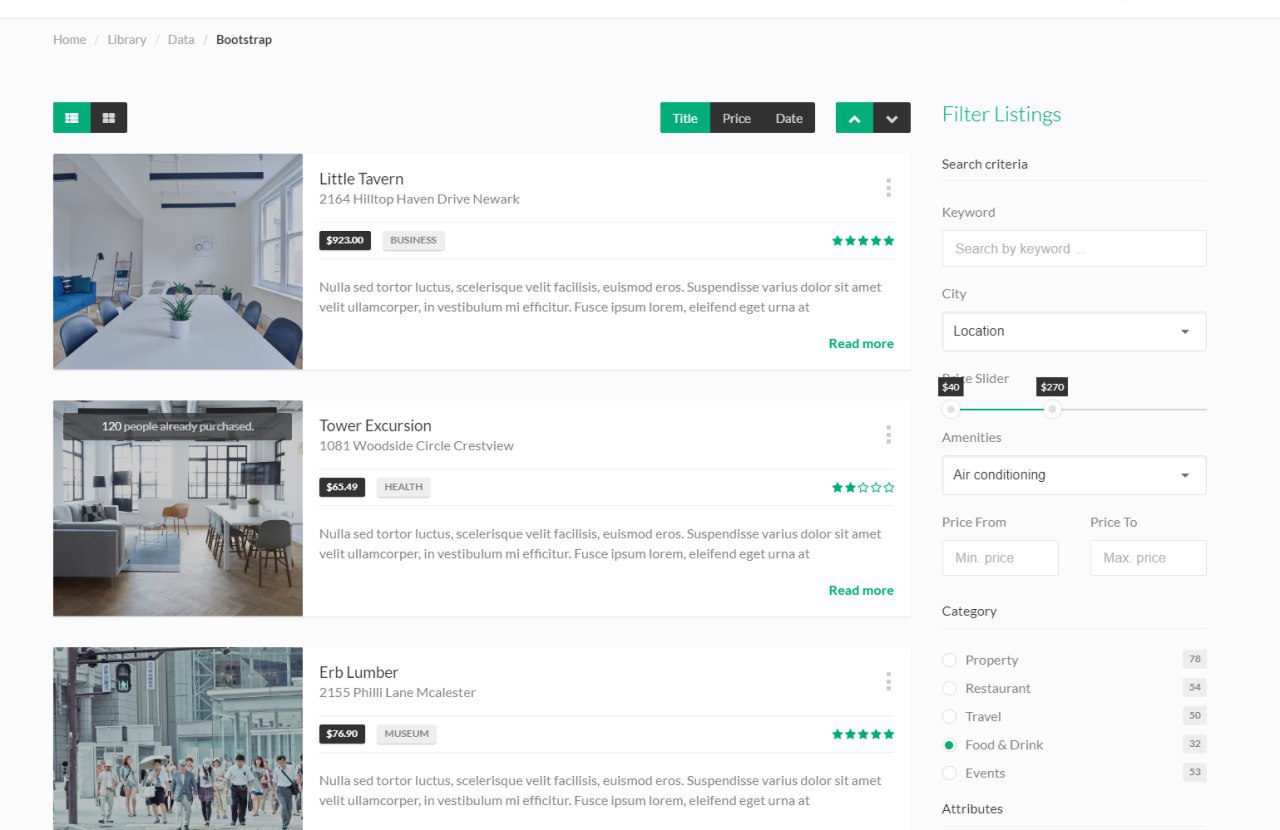Click address 2164 Hilltop Haven Drive Newark
This screenshot has width=1280, height=830.
pos(419,199)
